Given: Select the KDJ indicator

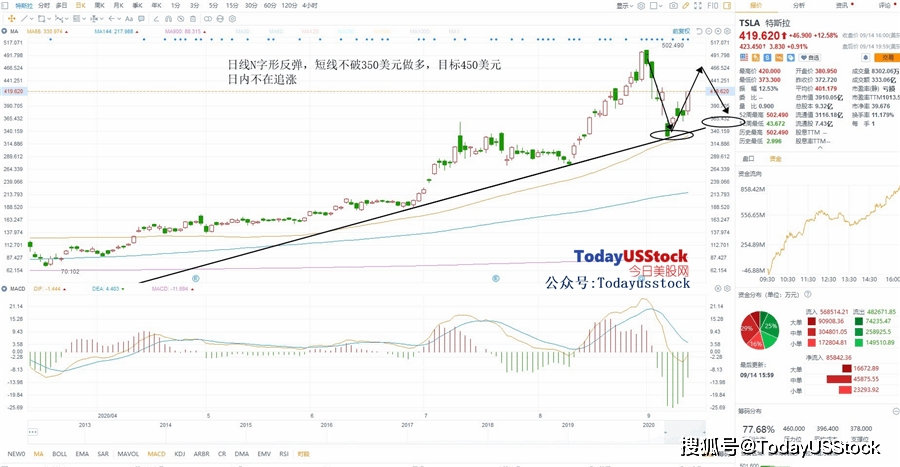Looking at the screenshot, I should (180, 454).
